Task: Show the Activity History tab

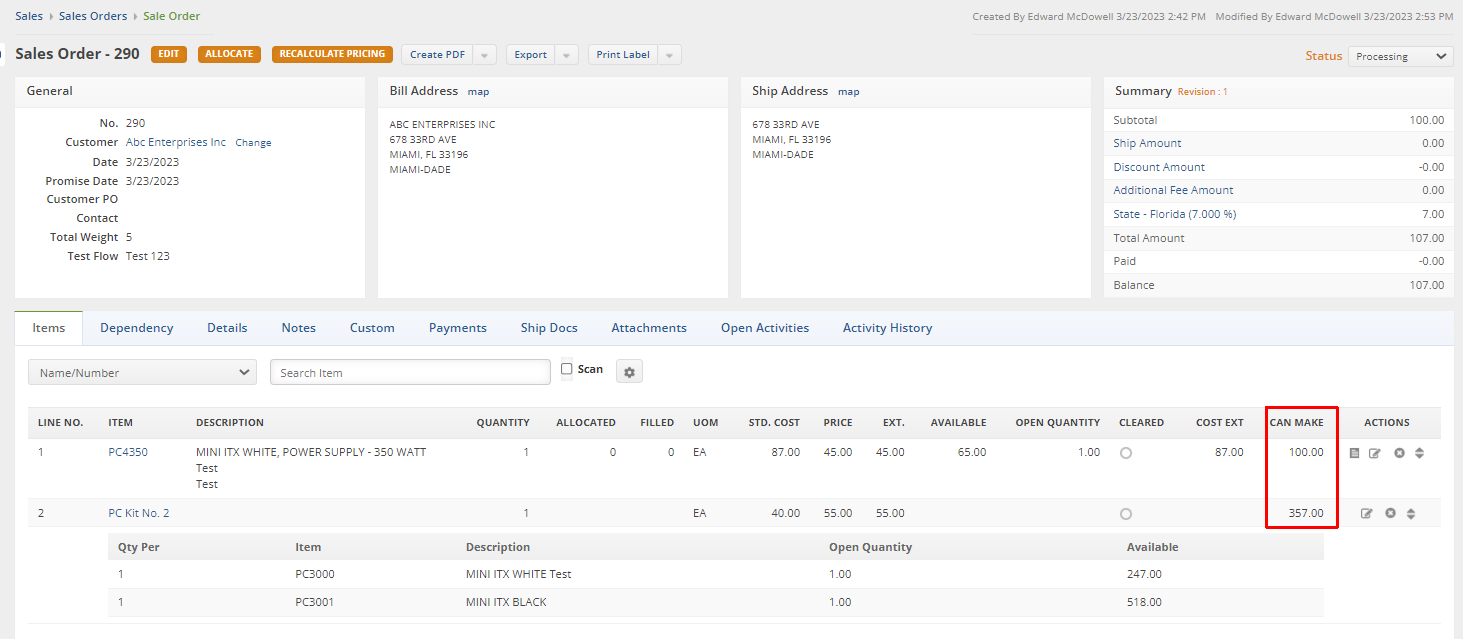Action: tap(887, 328)
